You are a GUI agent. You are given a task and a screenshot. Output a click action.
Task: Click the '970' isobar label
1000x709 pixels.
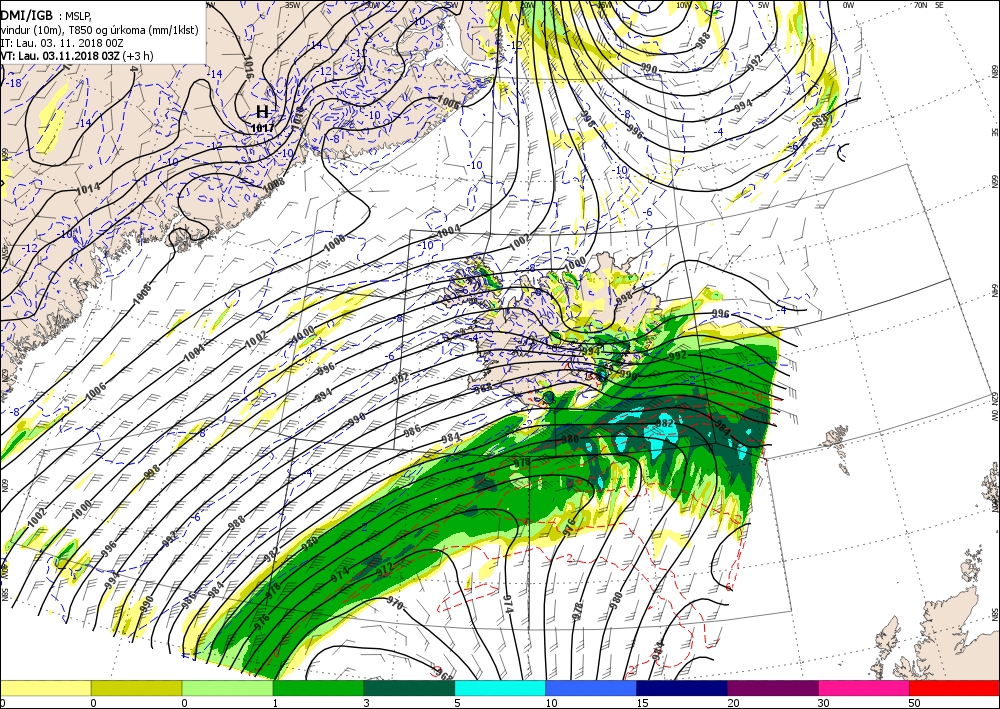point(395,603)
